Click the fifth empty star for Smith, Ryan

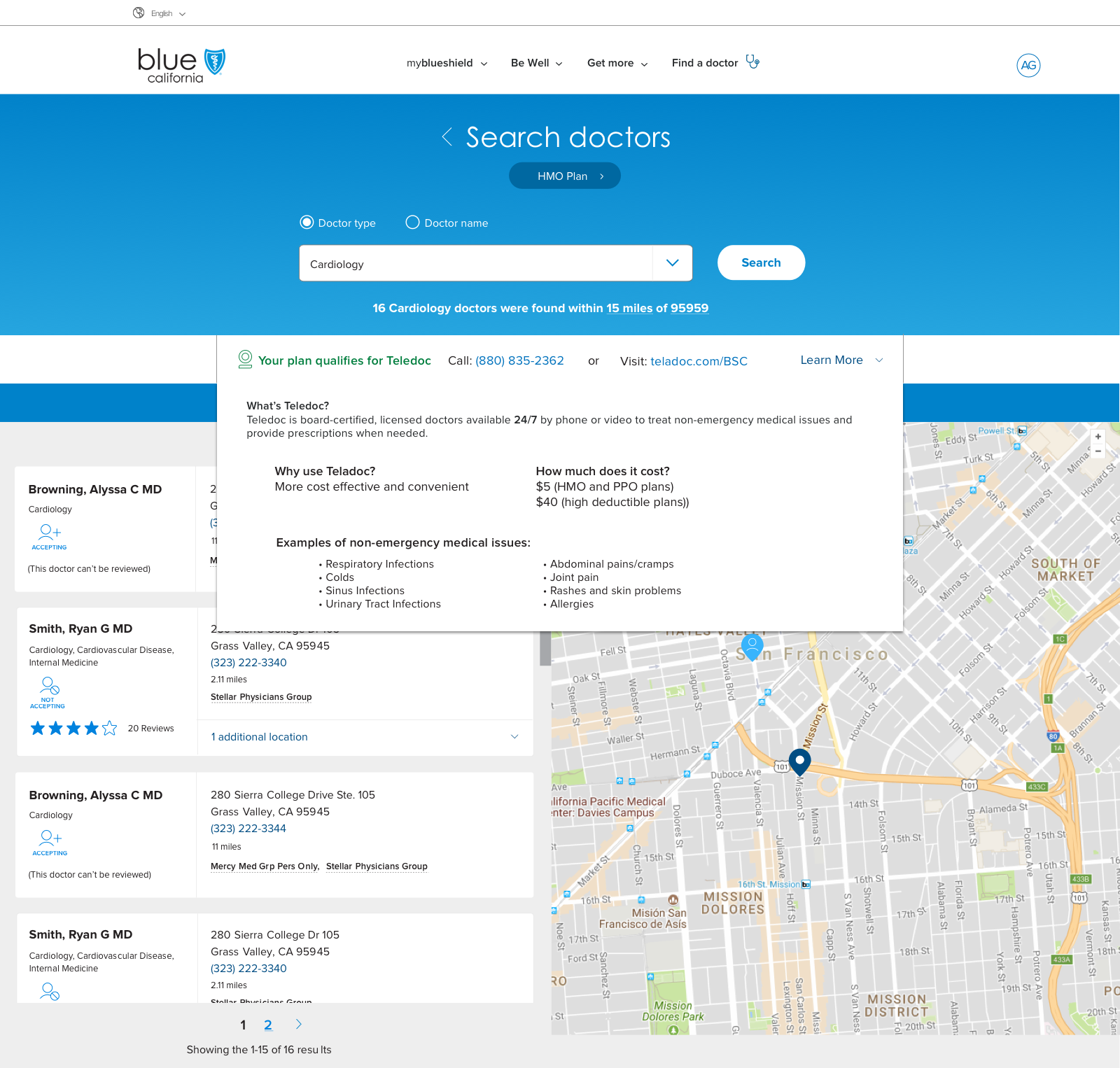point(110,729)
